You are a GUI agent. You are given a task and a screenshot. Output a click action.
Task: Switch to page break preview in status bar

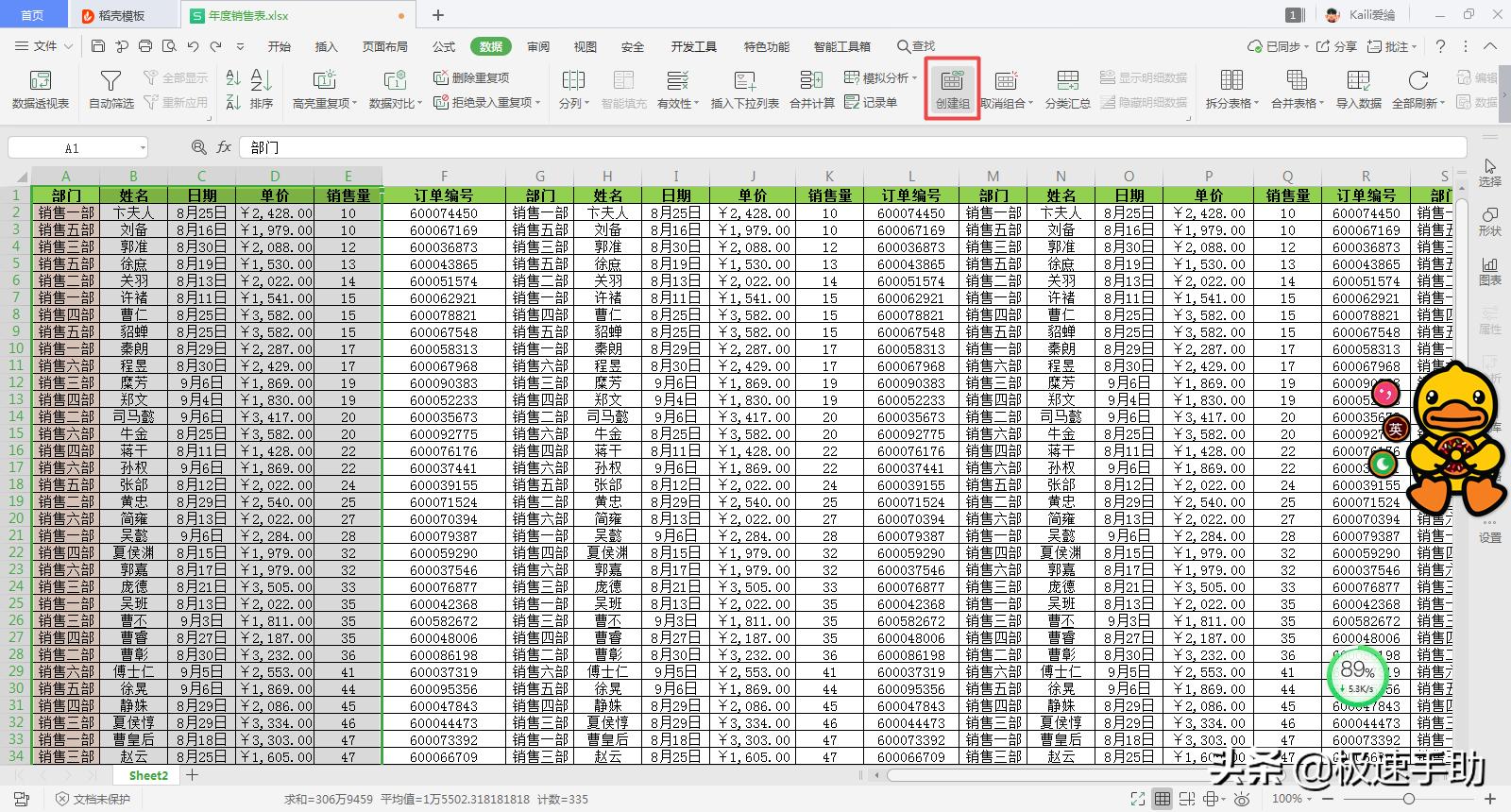tap(1187, 799)
